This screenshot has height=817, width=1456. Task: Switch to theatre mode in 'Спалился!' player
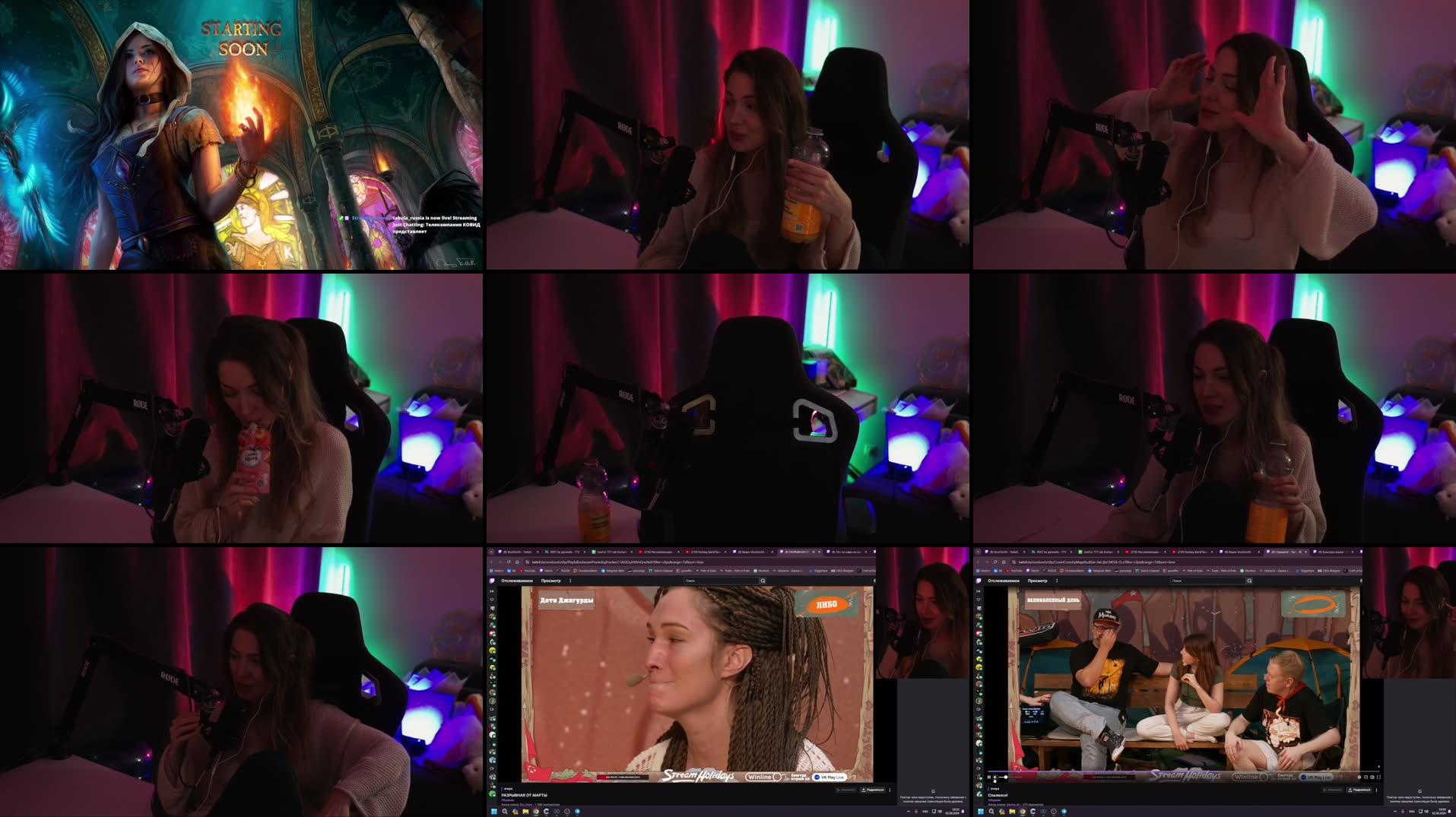click(1372, 777)
